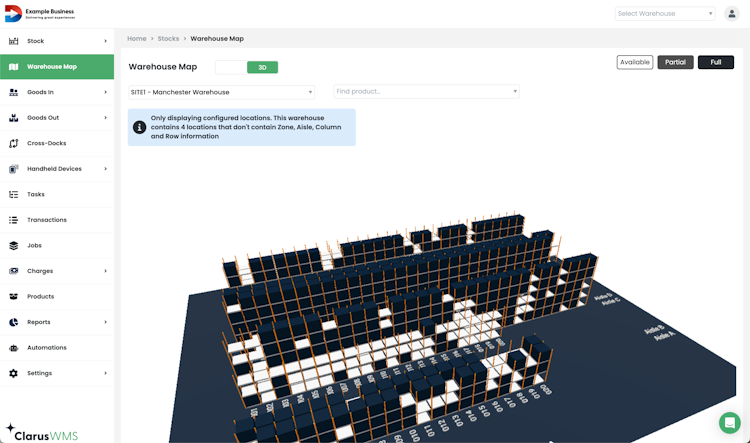Screen dimensions: 750x443
Task: Click the Automations robot icon
Action: [x=13, y=348]
